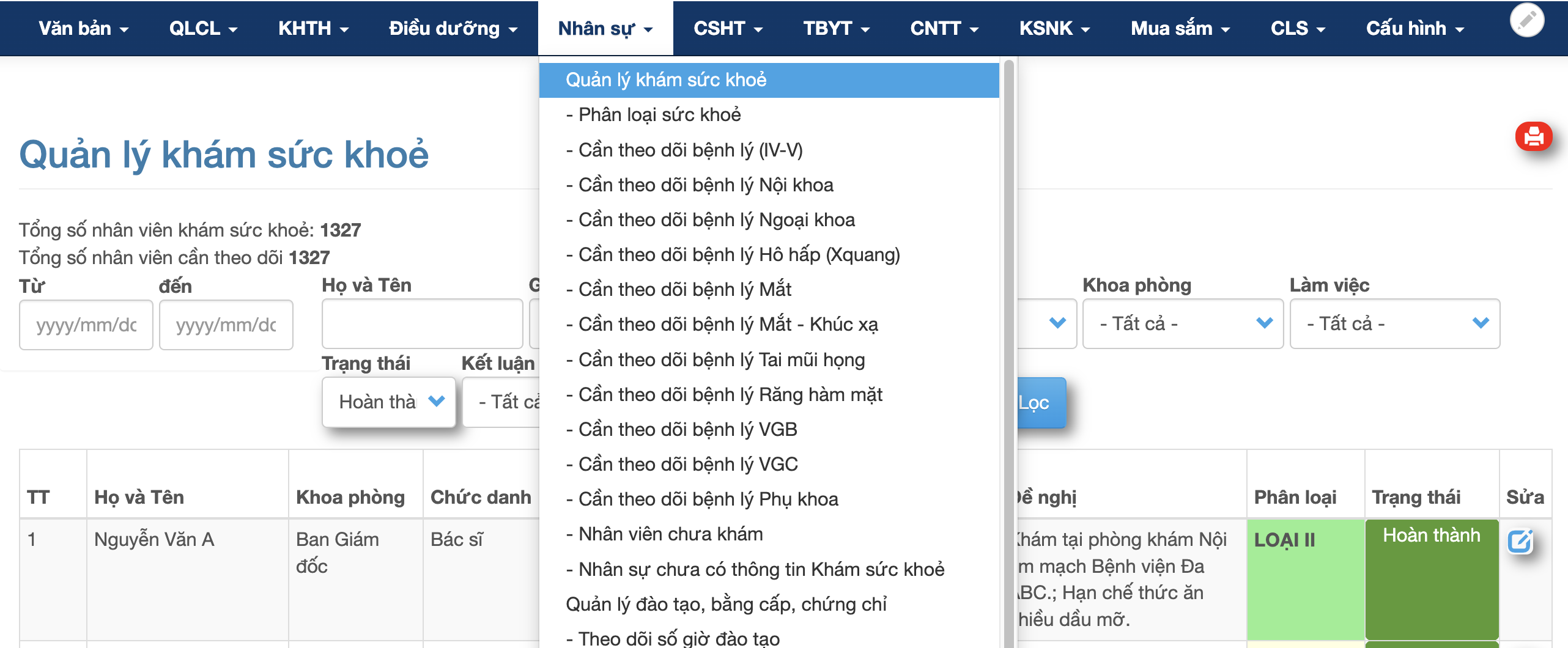
Task: Open the Làm việc dropdown
Action: [1394, 323]
